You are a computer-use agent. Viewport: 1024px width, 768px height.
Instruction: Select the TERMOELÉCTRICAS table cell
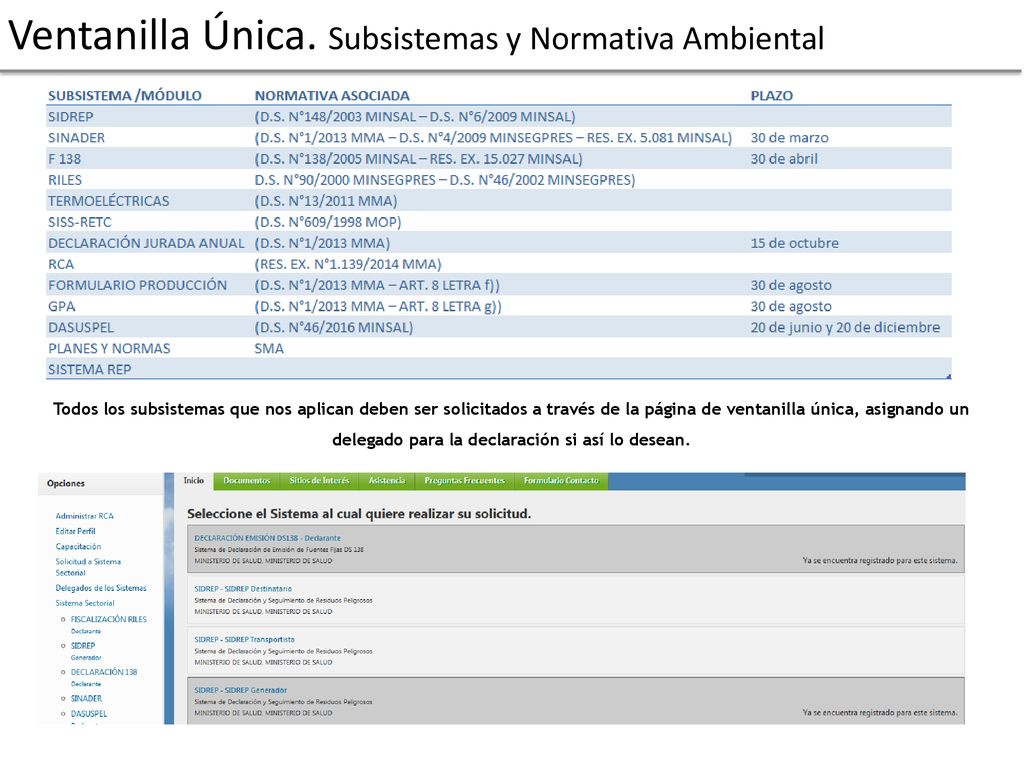point(108,201)
